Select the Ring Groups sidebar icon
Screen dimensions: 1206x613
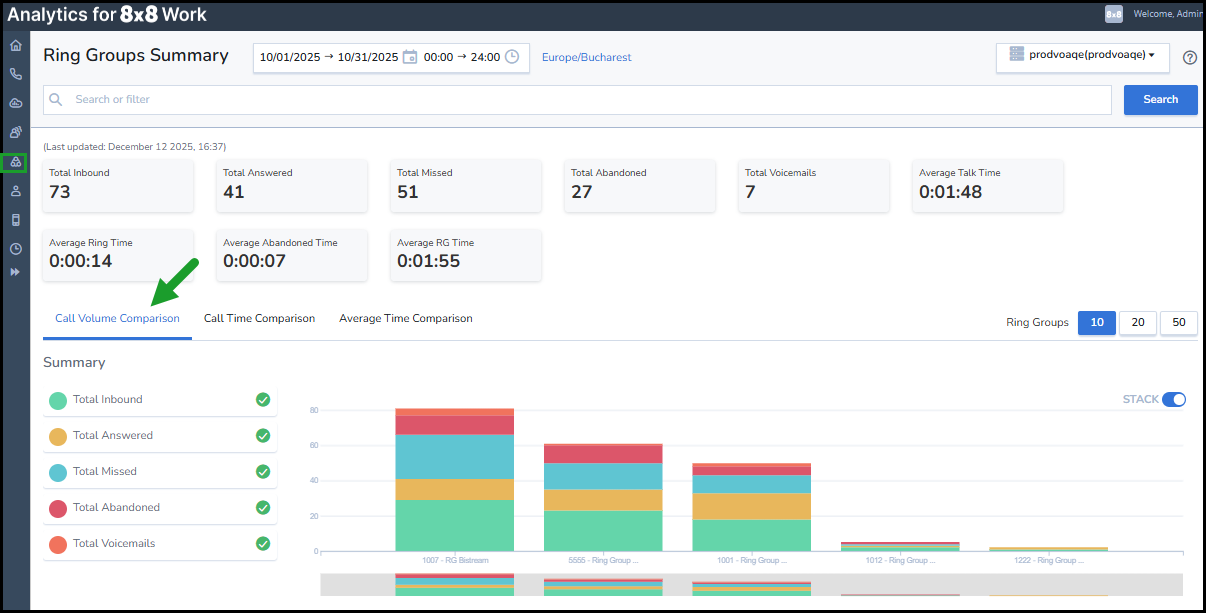click(15, 162)
